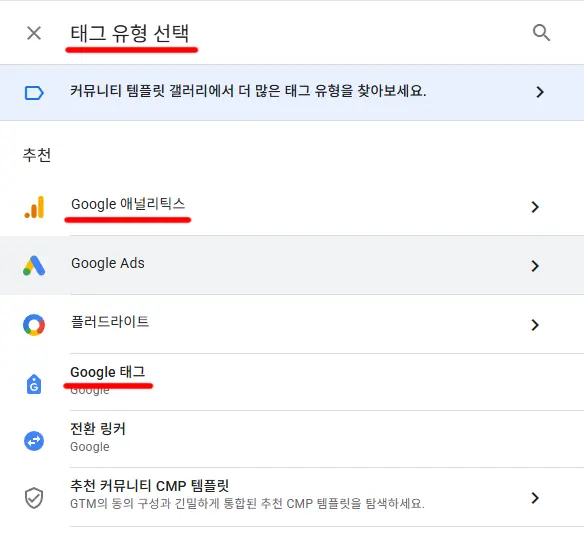Click the Google subtitle under 전환 링커
This screenshot has width=584, height=536.
point(90,447)
